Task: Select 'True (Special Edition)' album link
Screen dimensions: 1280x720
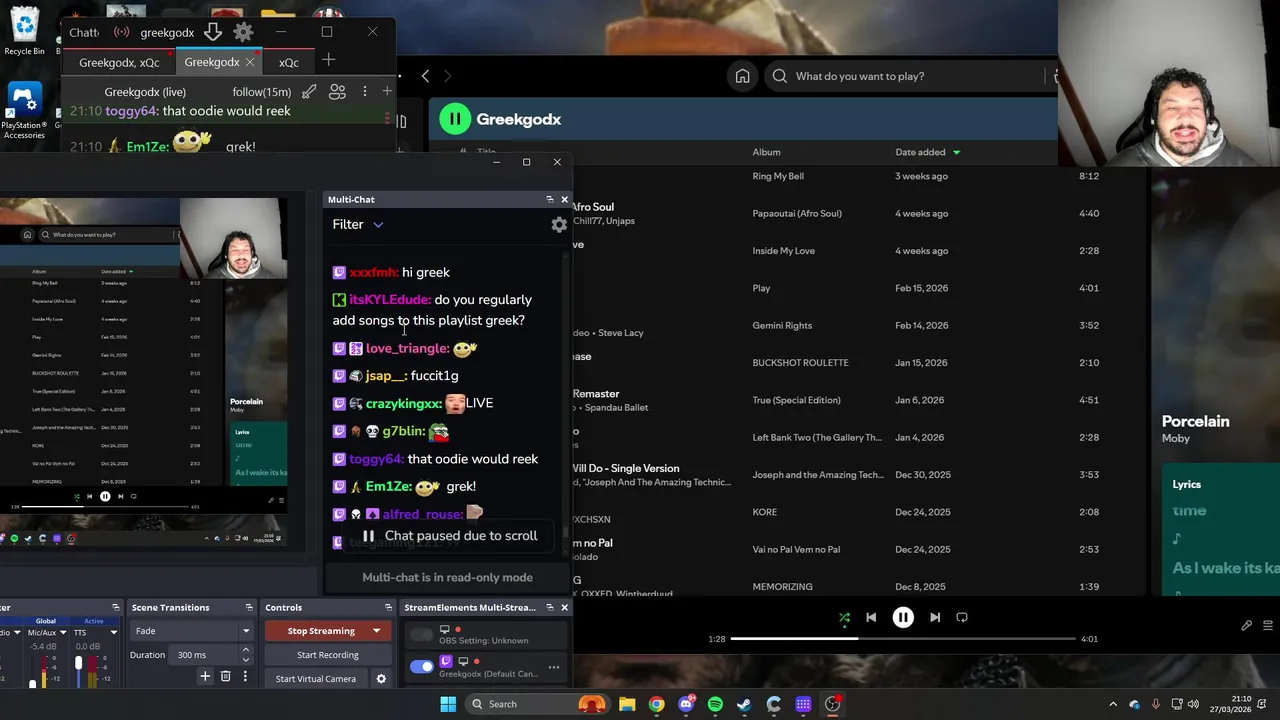Action: pos(796,400)
